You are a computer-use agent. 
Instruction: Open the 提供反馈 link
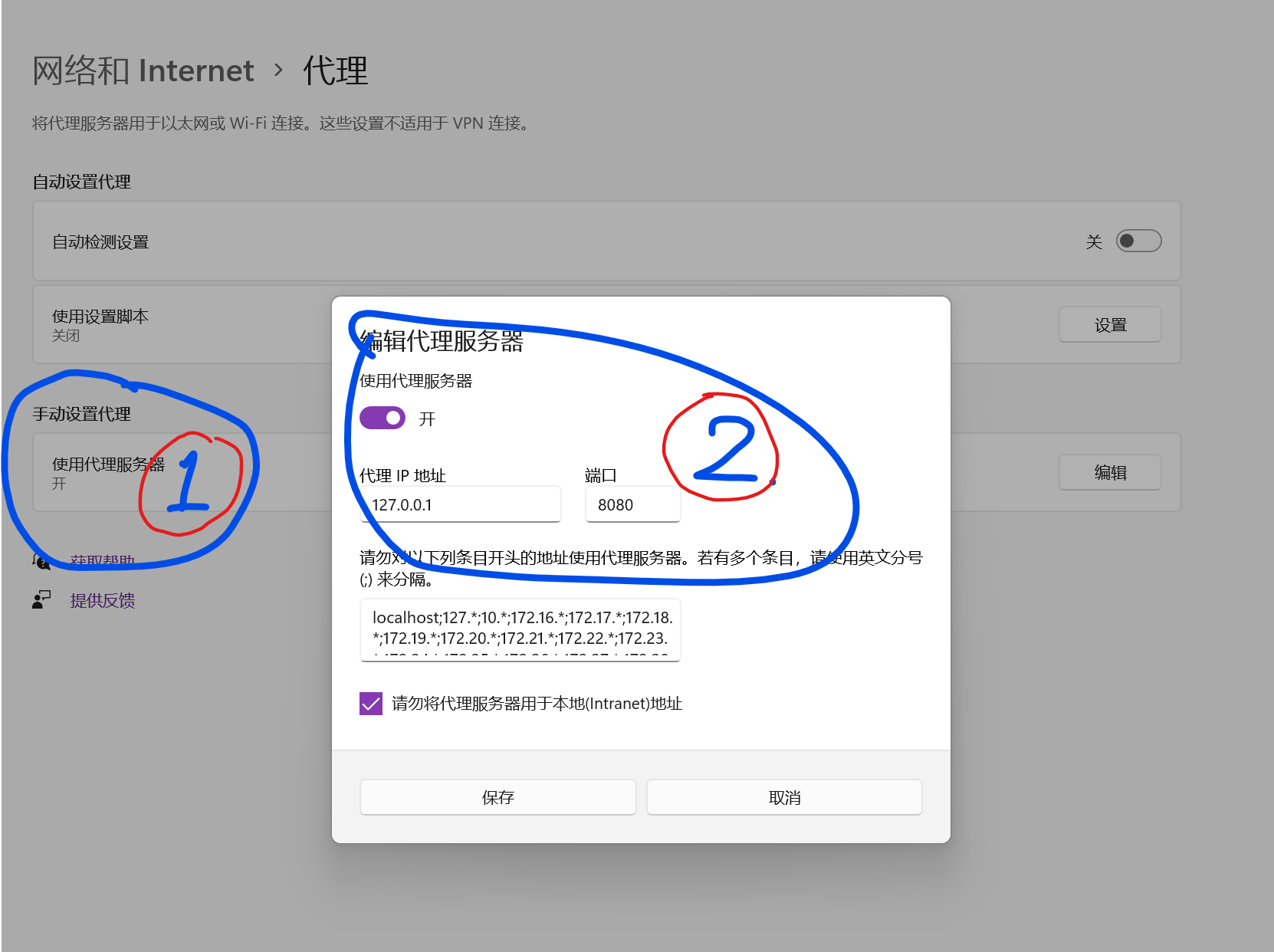click(103, 600)
